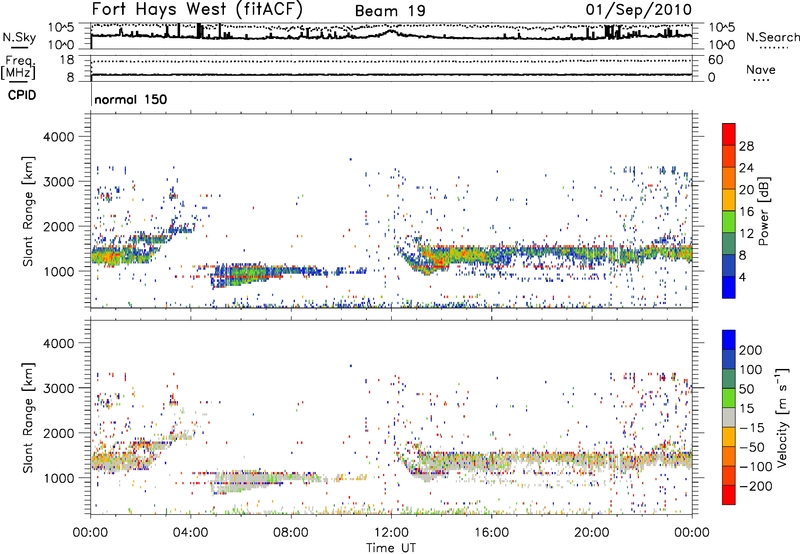
Task: Click the velocity panel 'Slant Range [km]' label
Action: [28, 417]
